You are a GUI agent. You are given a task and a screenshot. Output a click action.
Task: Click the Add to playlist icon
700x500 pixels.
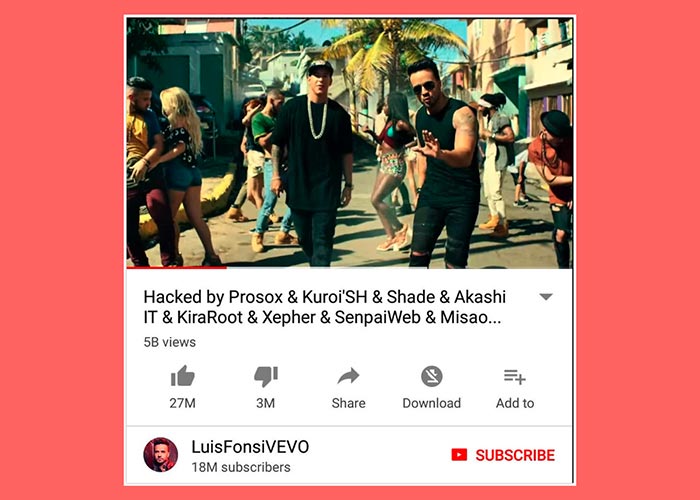click(515, 377)
